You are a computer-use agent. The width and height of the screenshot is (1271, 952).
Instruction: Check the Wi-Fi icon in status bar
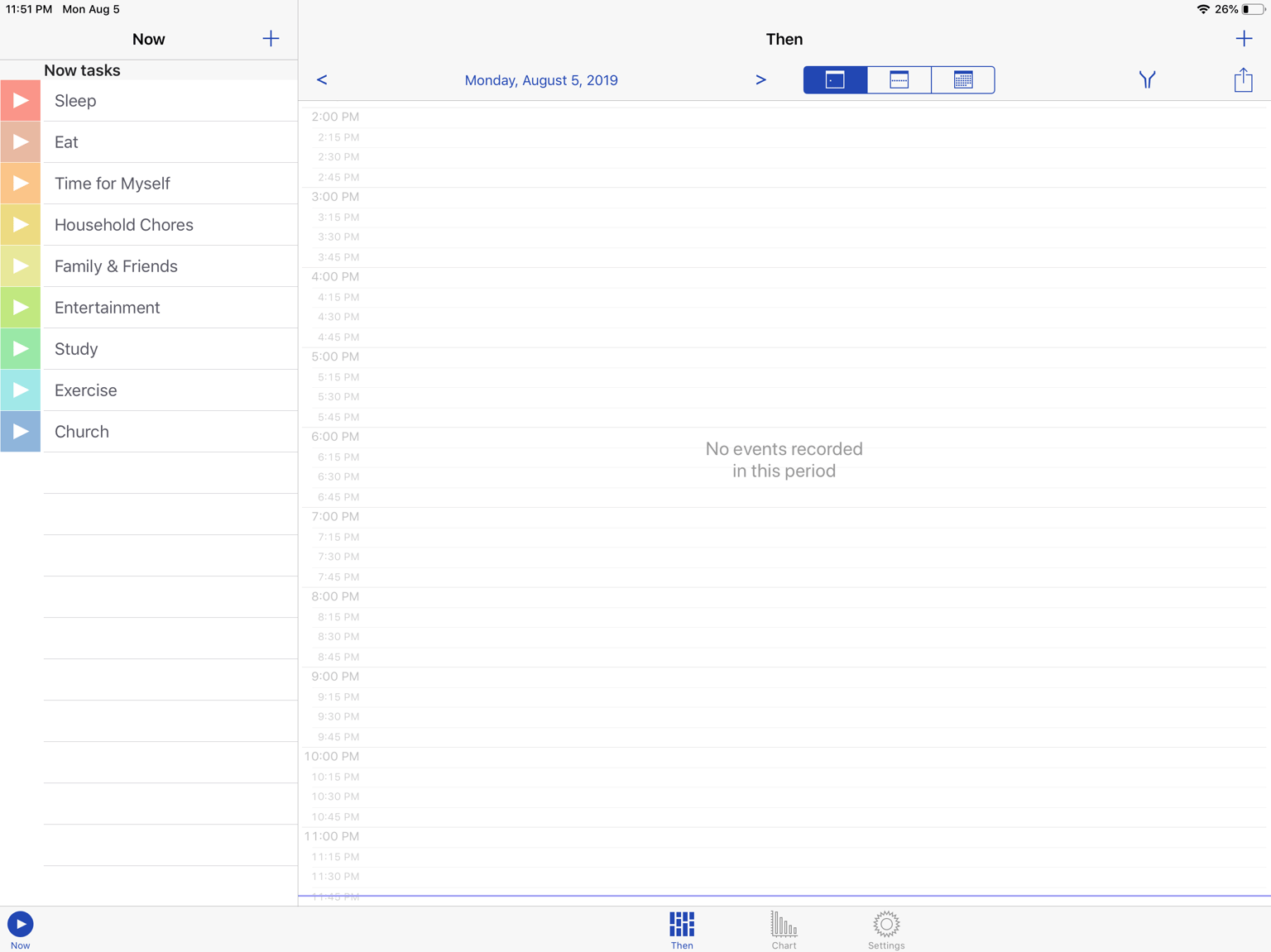[x=1203, y=9]
